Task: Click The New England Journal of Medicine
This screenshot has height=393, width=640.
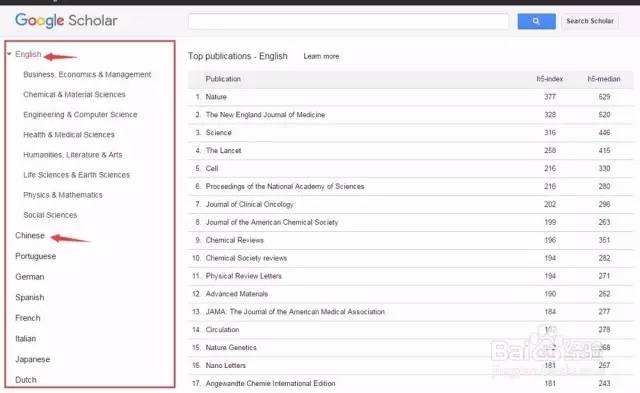Action: click(x=265, y=115)
